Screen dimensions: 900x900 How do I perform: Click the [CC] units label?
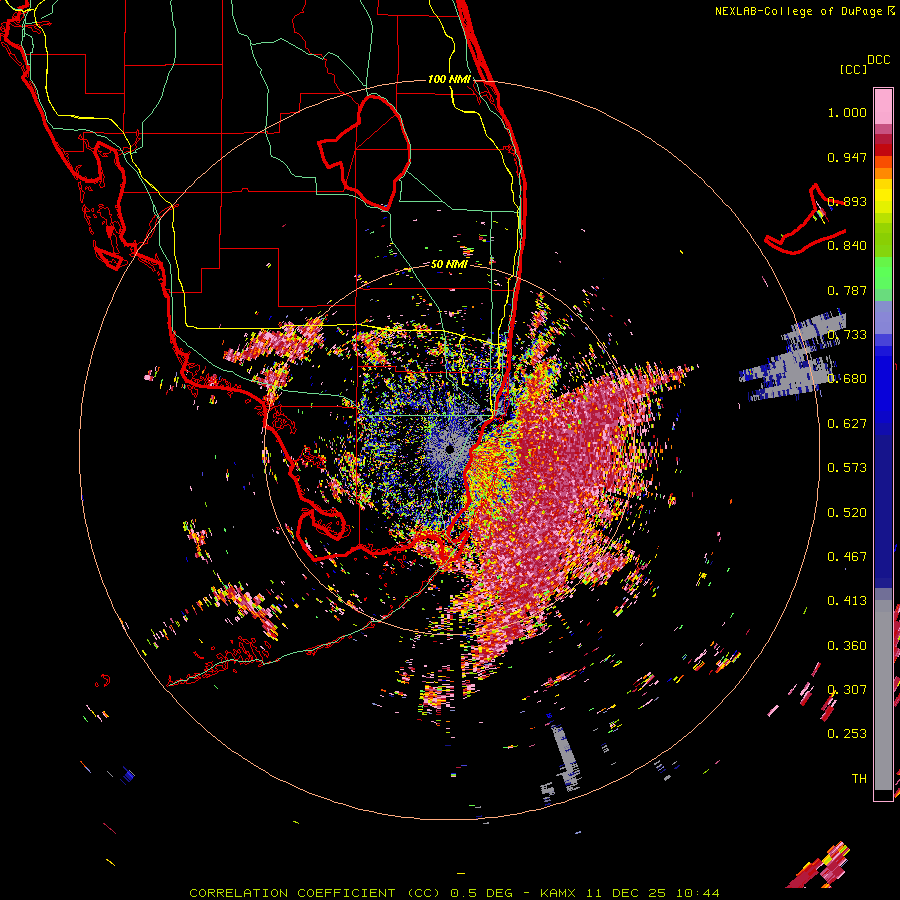tap(853, 69)
